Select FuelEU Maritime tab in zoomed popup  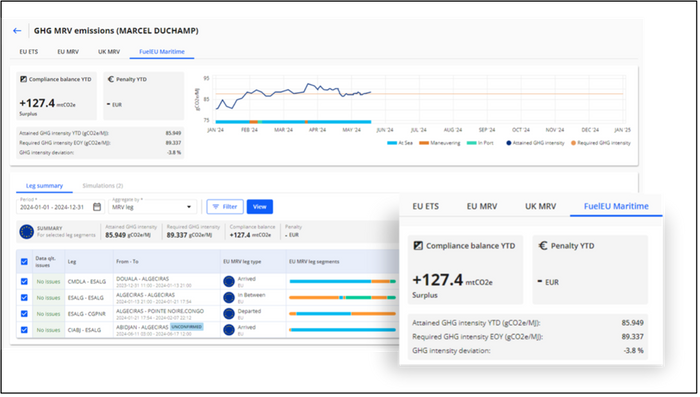click(616, 206)
